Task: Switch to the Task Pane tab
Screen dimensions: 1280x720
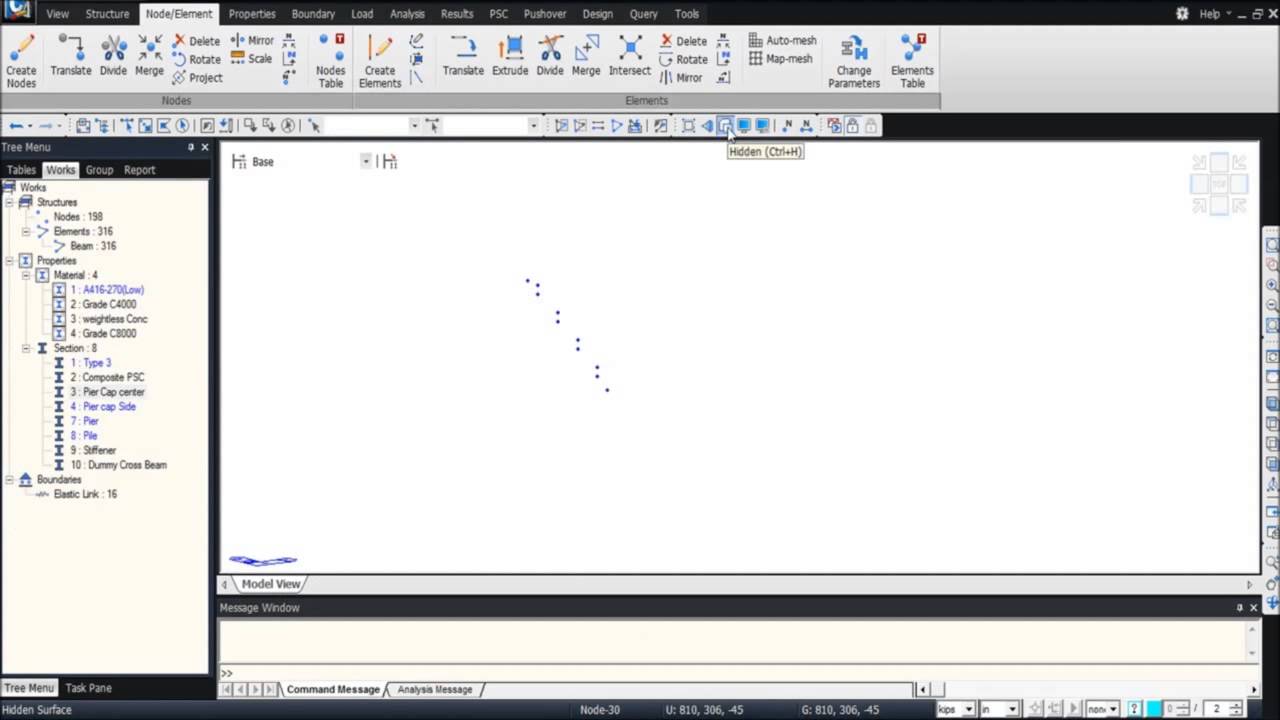Action: click(x=88, y=688)
